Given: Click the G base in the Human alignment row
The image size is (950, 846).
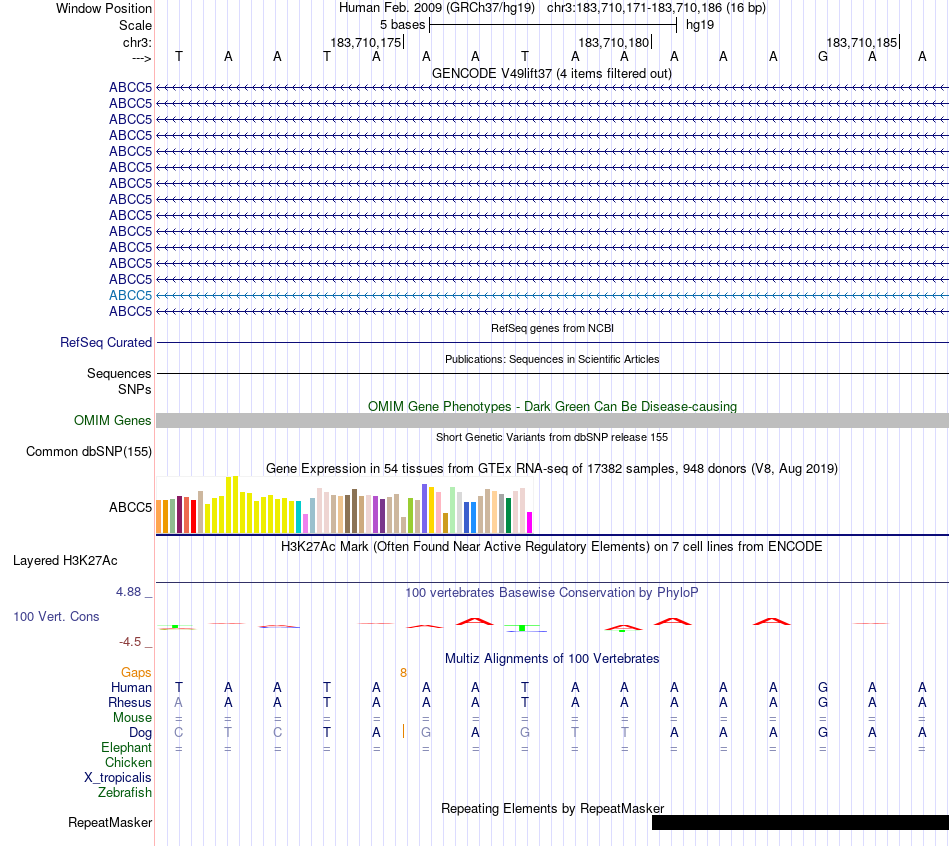Looking at the screenshot, I should (x=823, y=687).
